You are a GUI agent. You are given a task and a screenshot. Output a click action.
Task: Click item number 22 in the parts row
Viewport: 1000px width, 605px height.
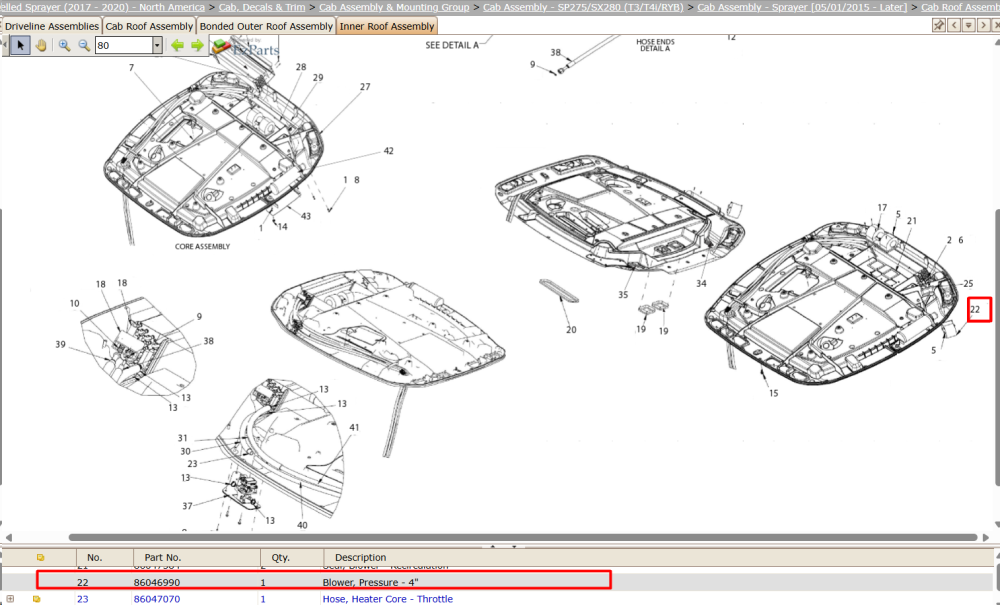(82, 583)
